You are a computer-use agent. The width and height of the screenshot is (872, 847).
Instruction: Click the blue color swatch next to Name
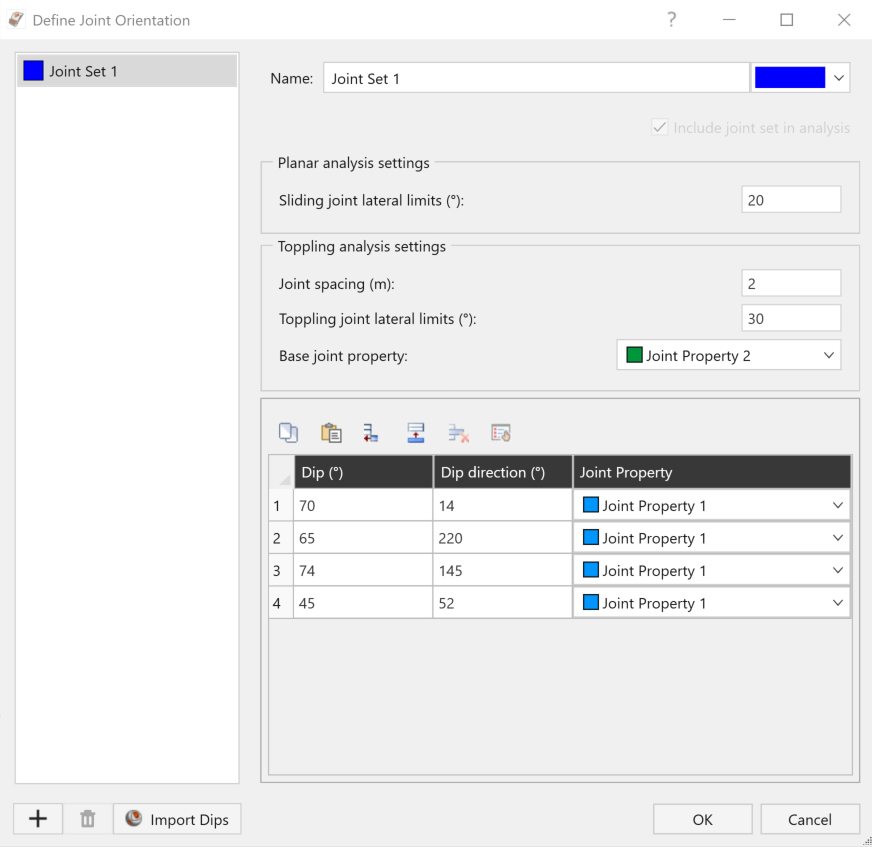pos(790,78)
